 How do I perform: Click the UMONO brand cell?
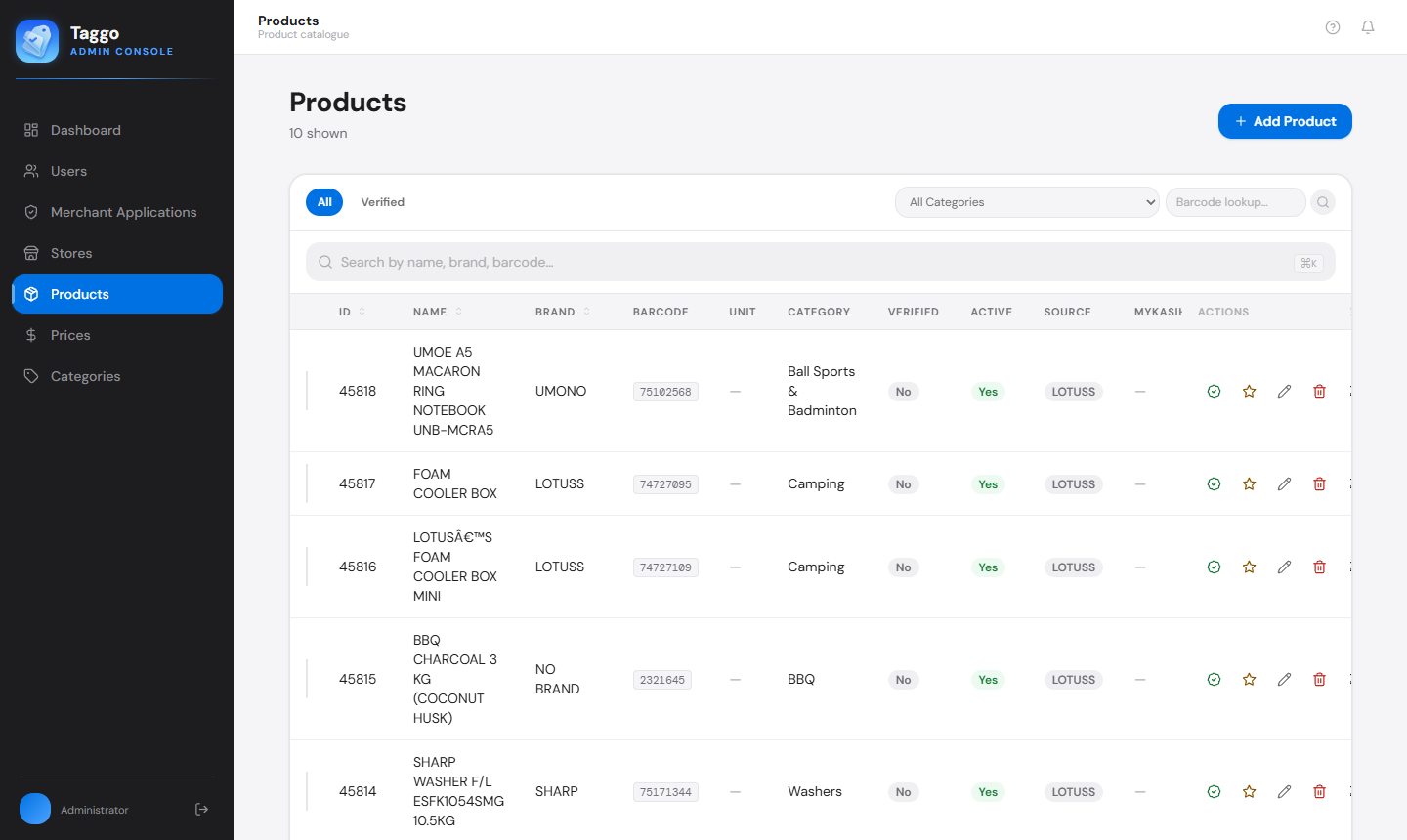(561, 391)
